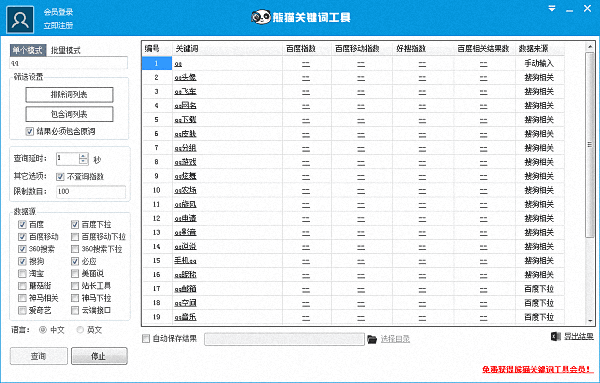Enable the 神马下拉 data source
This screenshot has width=600, height=383.
coord(75,298)
